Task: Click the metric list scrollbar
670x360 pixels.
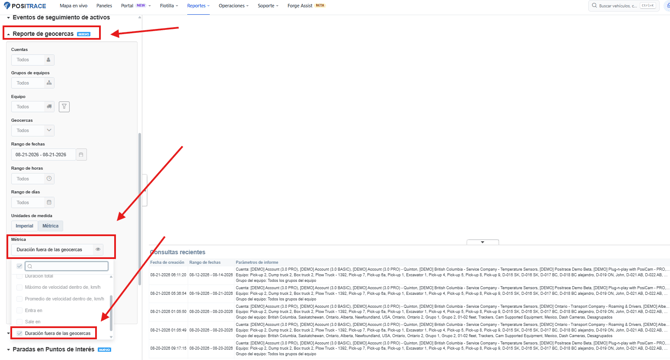Action: coord(112,313)
